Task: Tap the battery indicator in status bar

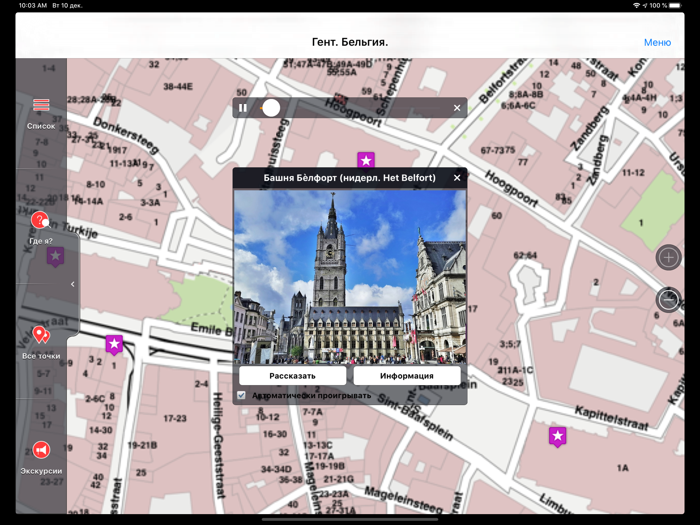Action: (x=675, y=5)
